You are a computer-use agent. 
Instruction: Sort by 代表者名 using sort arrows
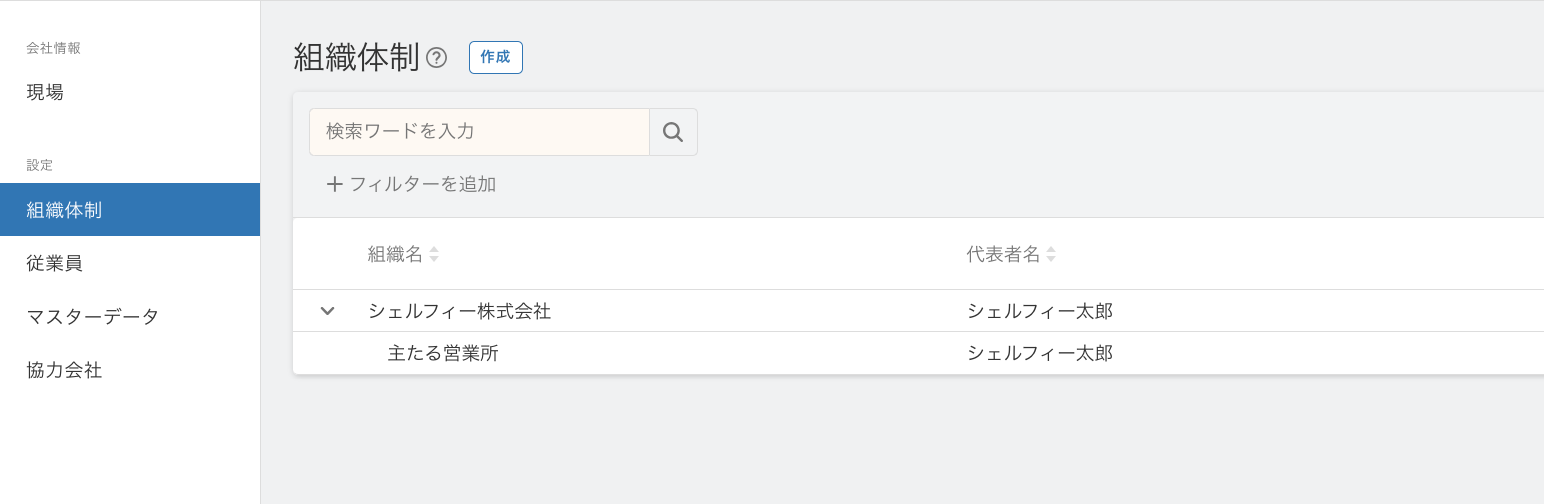point(1051,255)
